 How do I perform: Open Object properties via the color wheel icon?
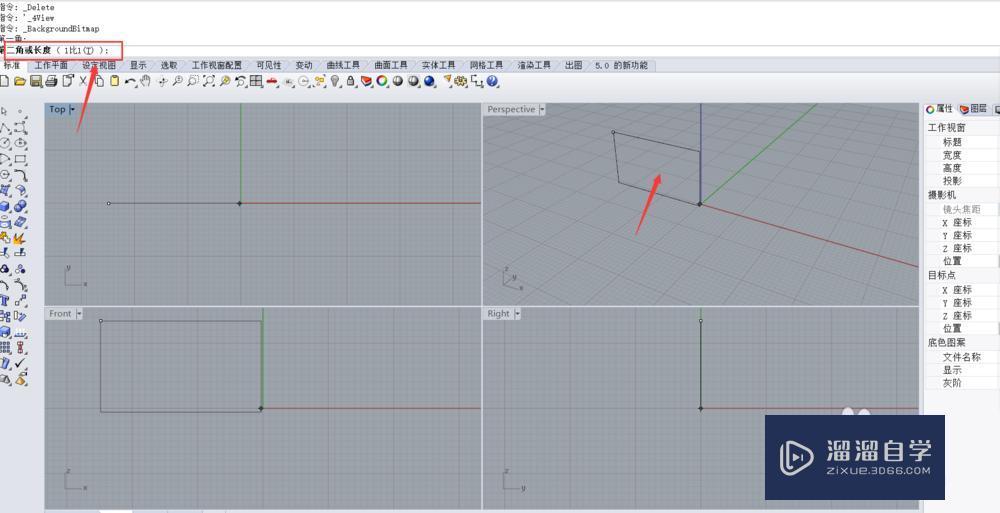(x=382, y=81)
